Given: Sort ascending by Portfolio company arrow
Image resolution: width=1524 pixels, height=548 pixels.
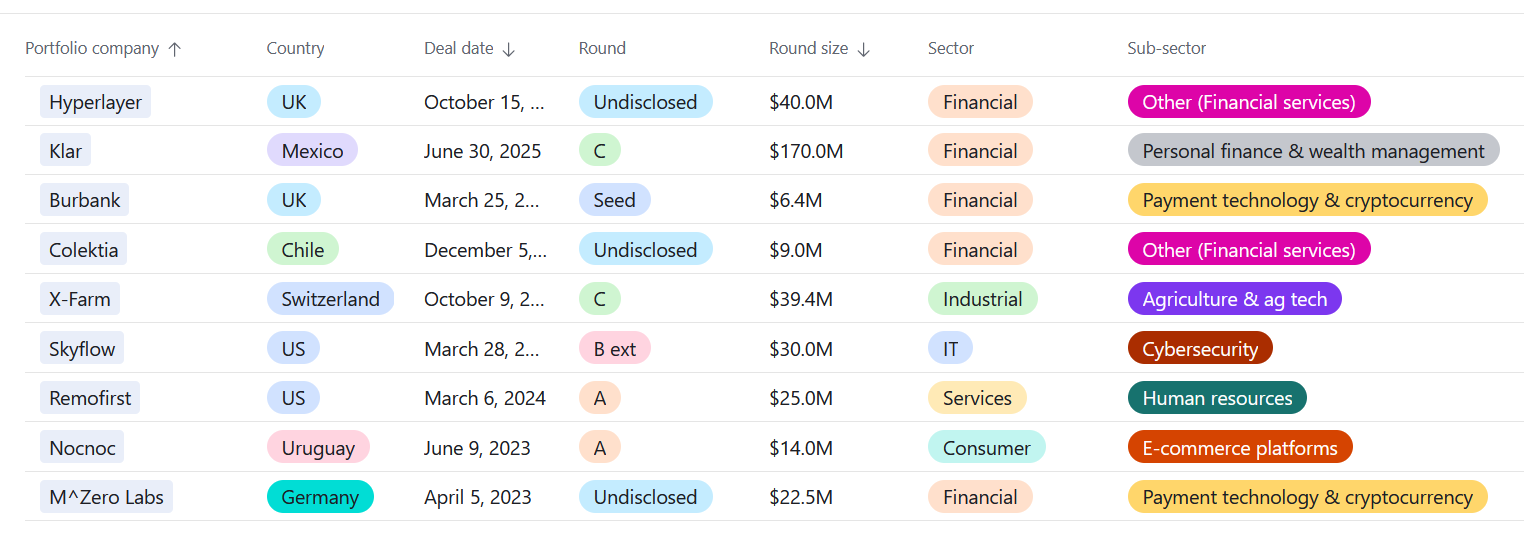Looking at the screenshot, I should (175, 49).
